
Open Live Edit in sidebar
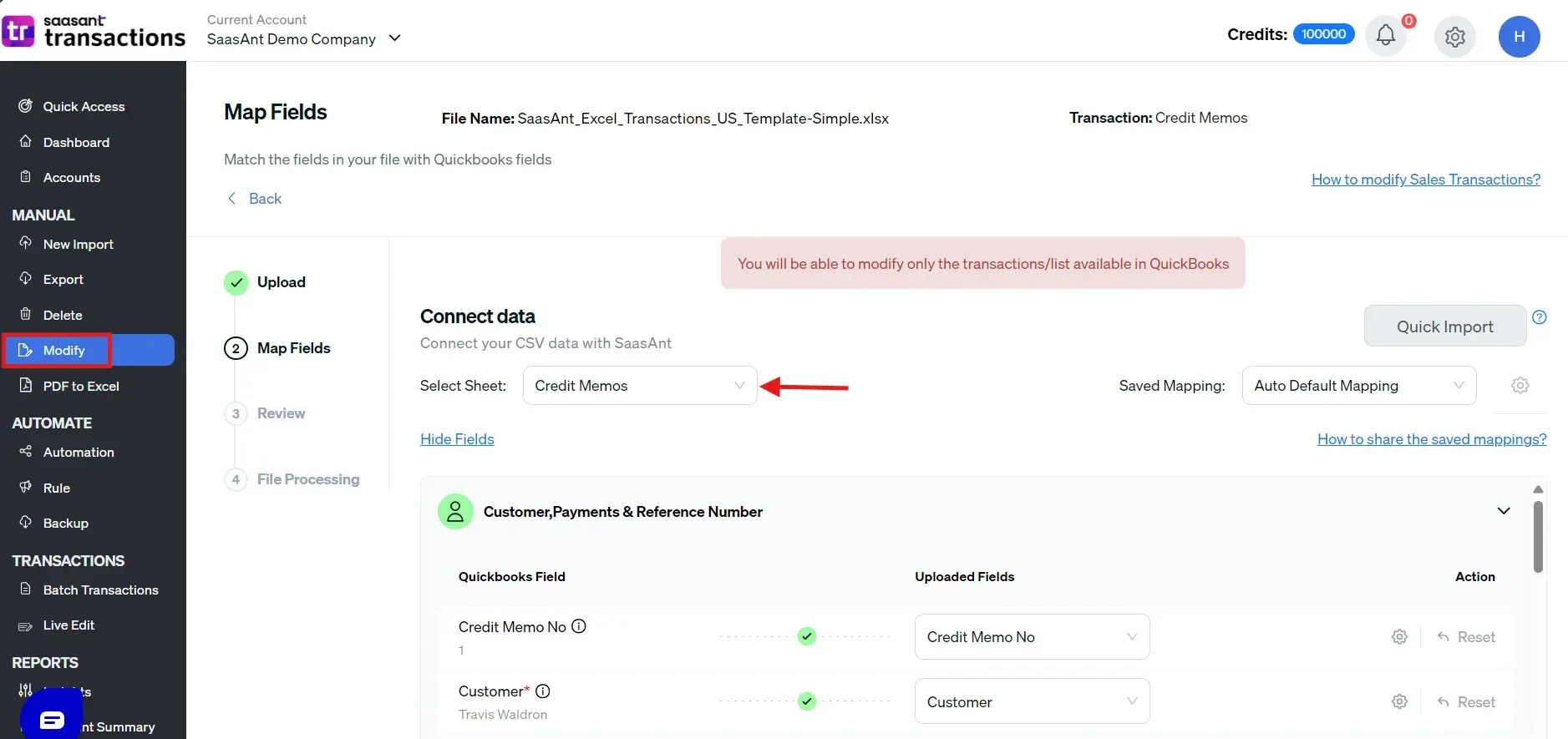pos(69,625)
